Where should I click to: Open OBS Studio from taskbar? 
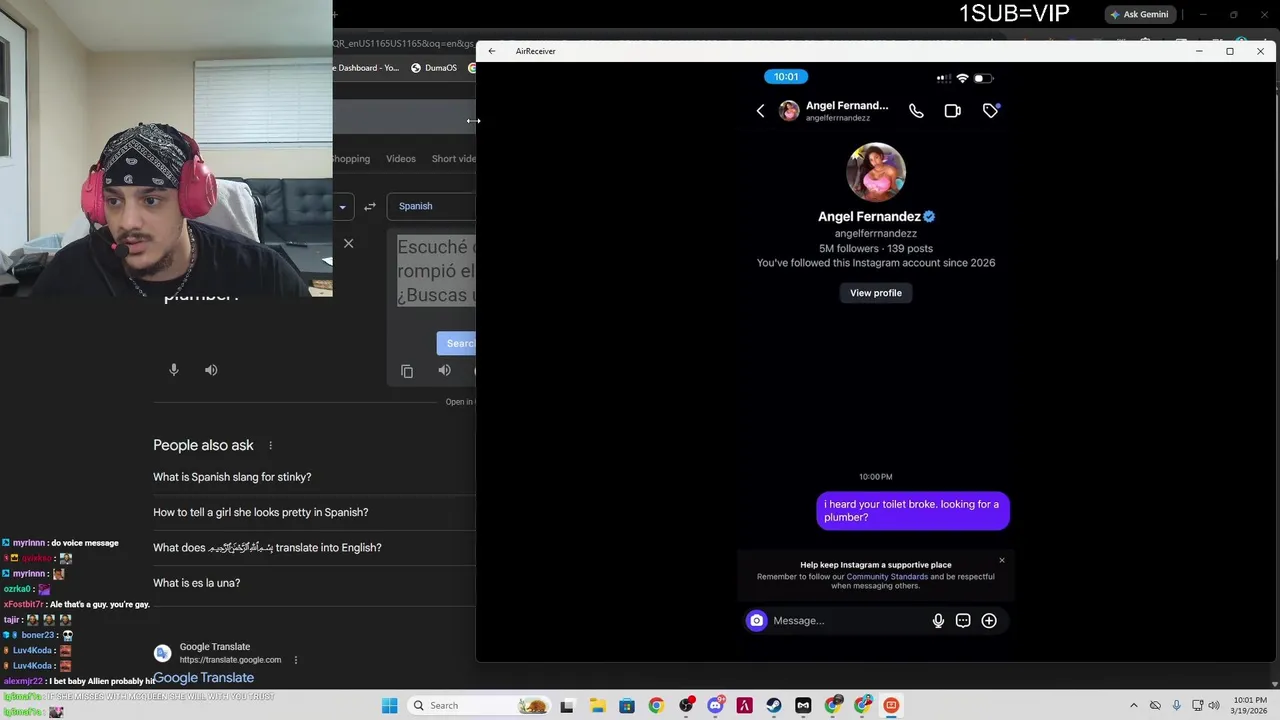click(x=686, y=705)
